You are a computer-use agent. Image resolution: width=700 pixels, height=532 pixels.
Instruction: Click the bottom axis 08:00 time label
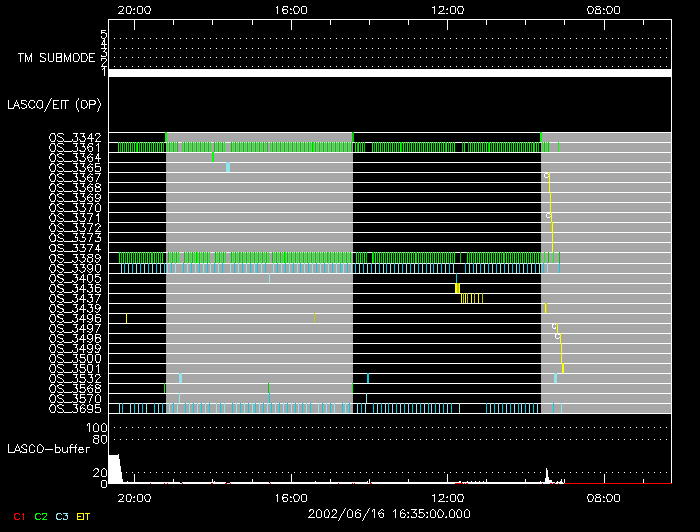tap(603, 497)
